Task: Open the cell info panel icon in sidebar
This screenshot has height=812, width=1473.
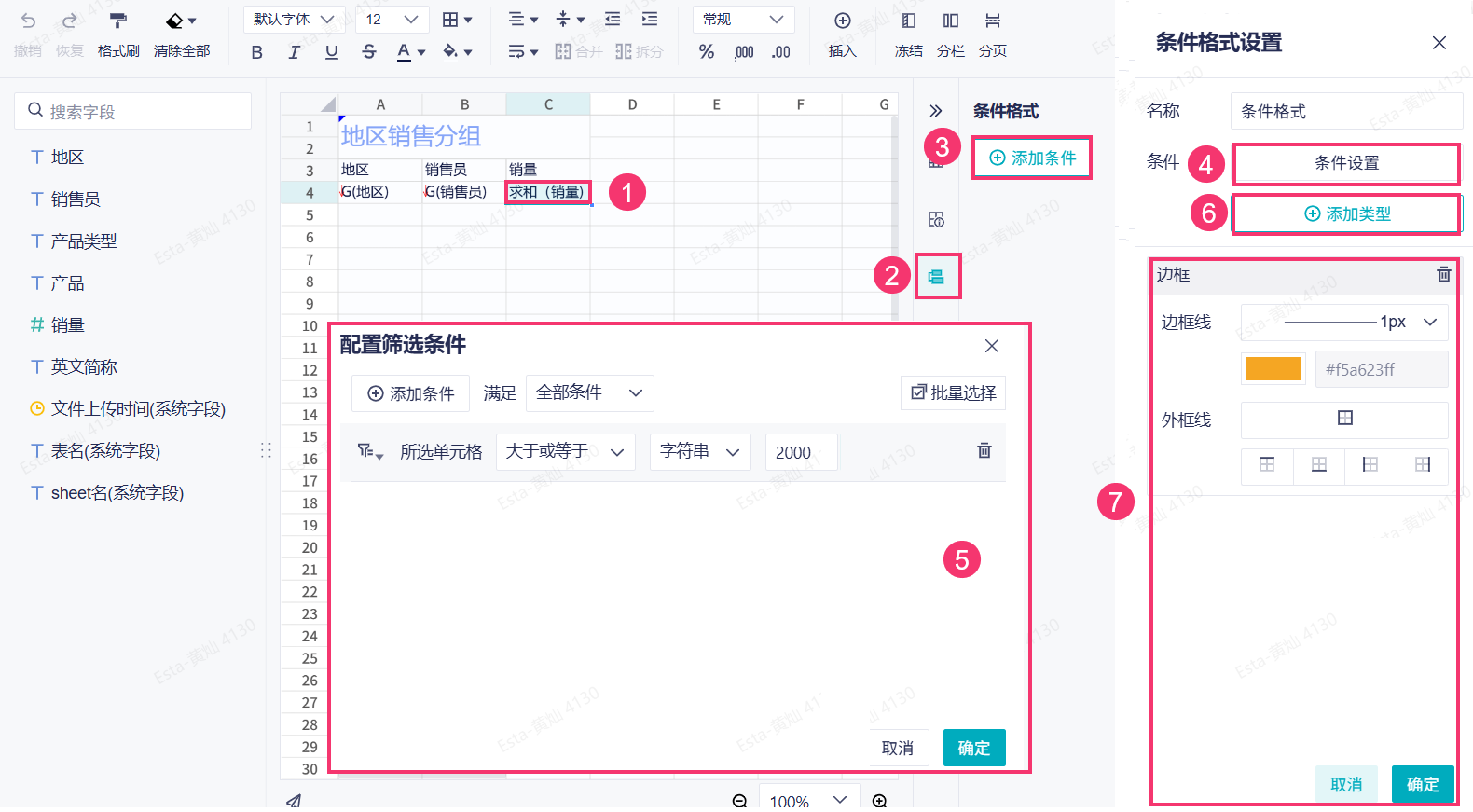Action: (x=937, y=219)
